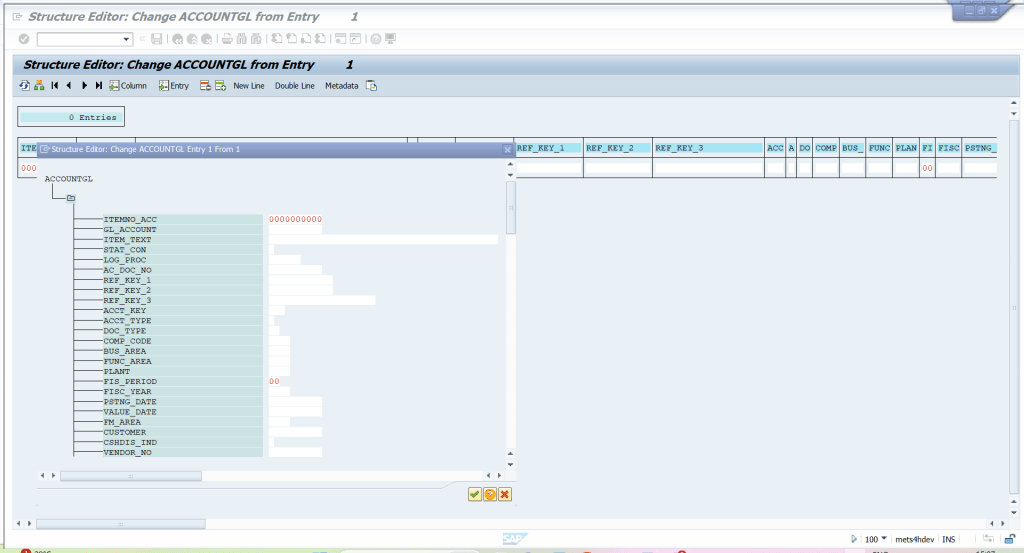Click the status bar expand triangle
The height and width of the screenshot is (553, 1024).
[854, 539]
